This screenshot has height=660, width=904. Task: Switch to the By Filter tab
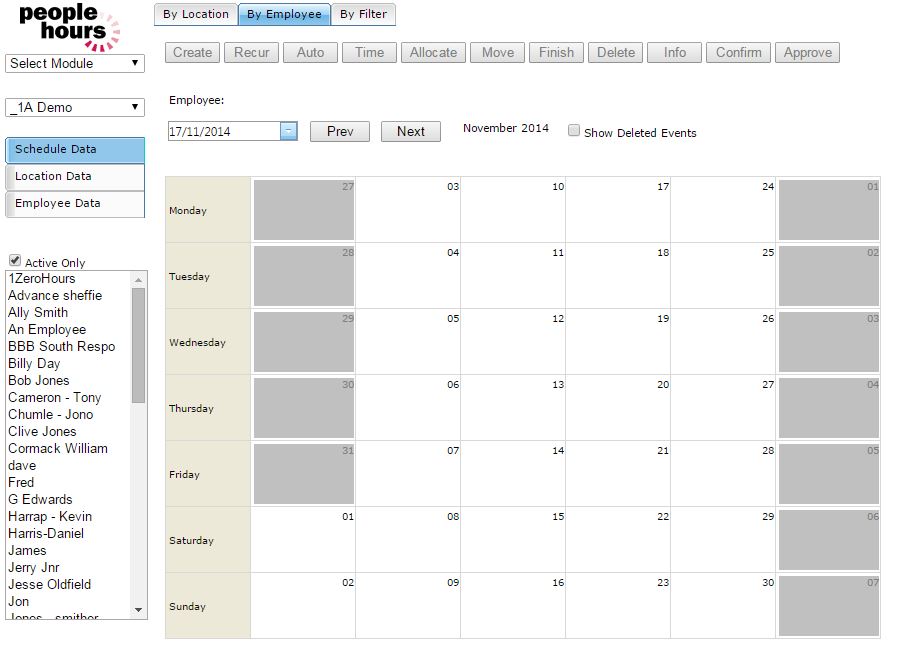click(x=363, y=14)
